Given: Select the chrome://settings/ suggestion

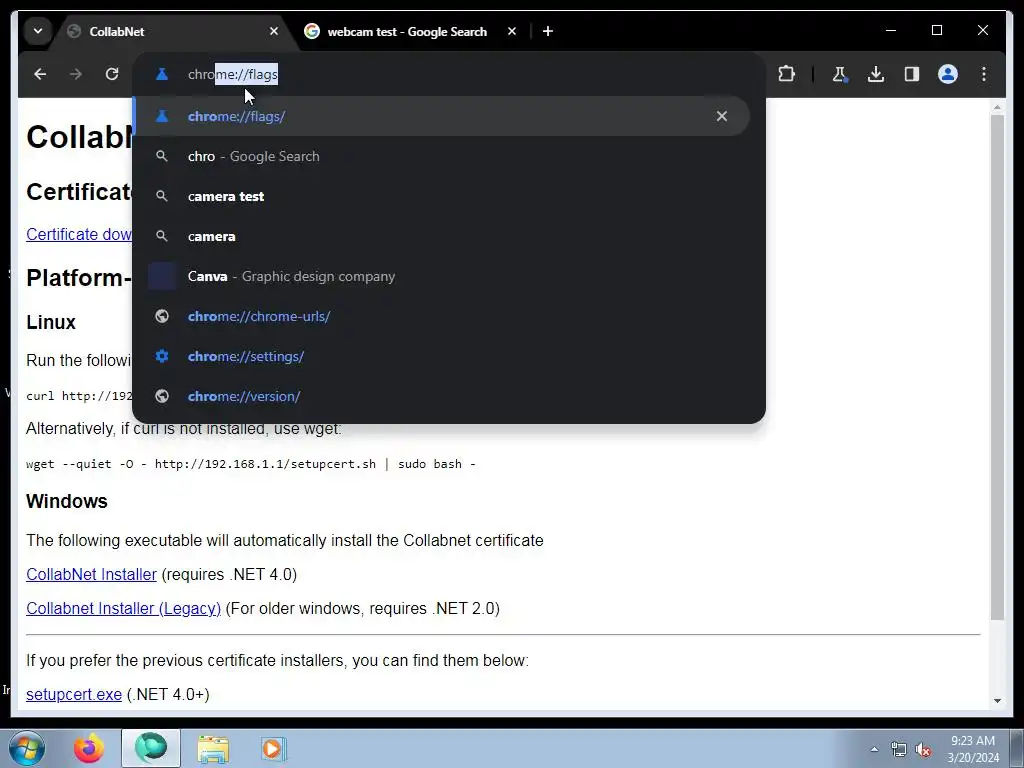Looking at the screenshot, I should pyautogui.click(x=441, y=357).
